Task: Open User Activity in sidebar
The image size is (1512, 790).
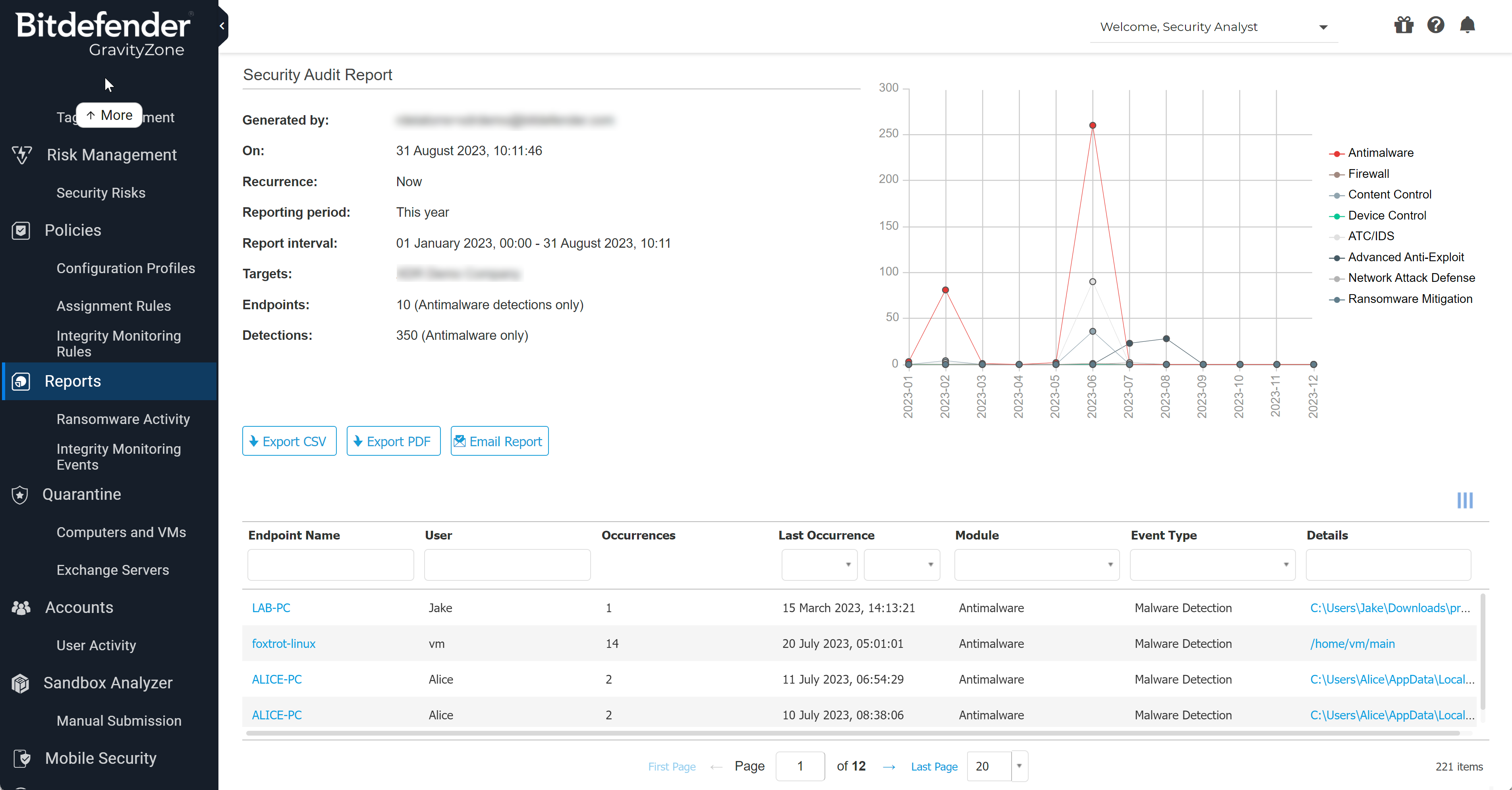Action: pyautogui.click(x=96, y=645)
